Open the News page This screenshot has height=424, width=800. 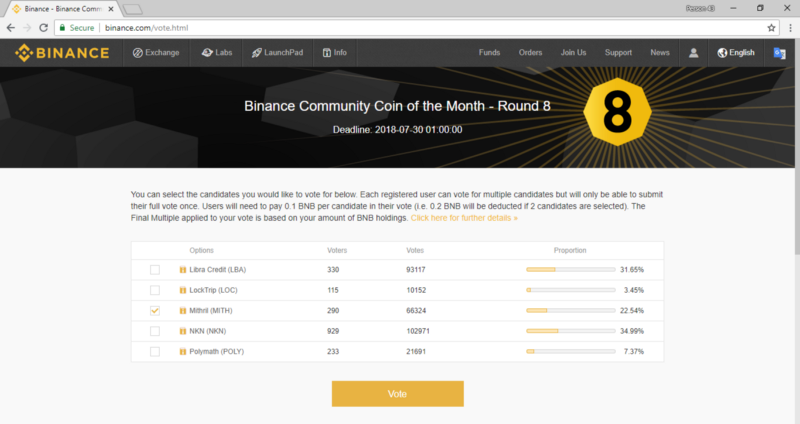click(x=660, y=53)
